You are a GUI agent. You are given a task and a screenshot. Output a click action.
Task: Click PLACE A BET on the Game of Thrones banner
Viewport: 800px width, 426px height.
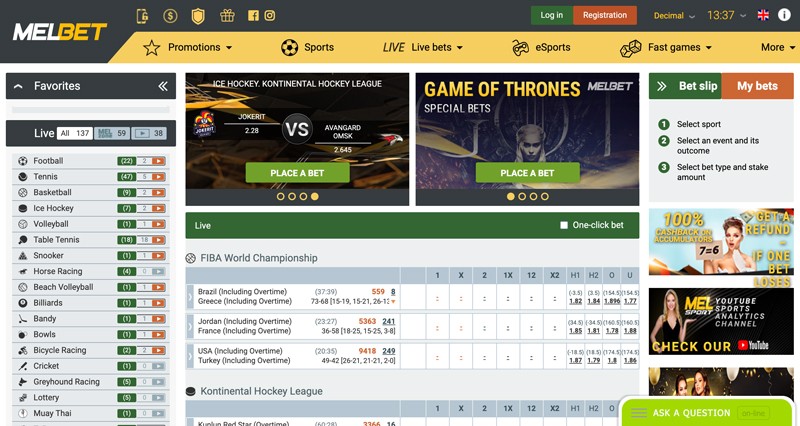528,173
